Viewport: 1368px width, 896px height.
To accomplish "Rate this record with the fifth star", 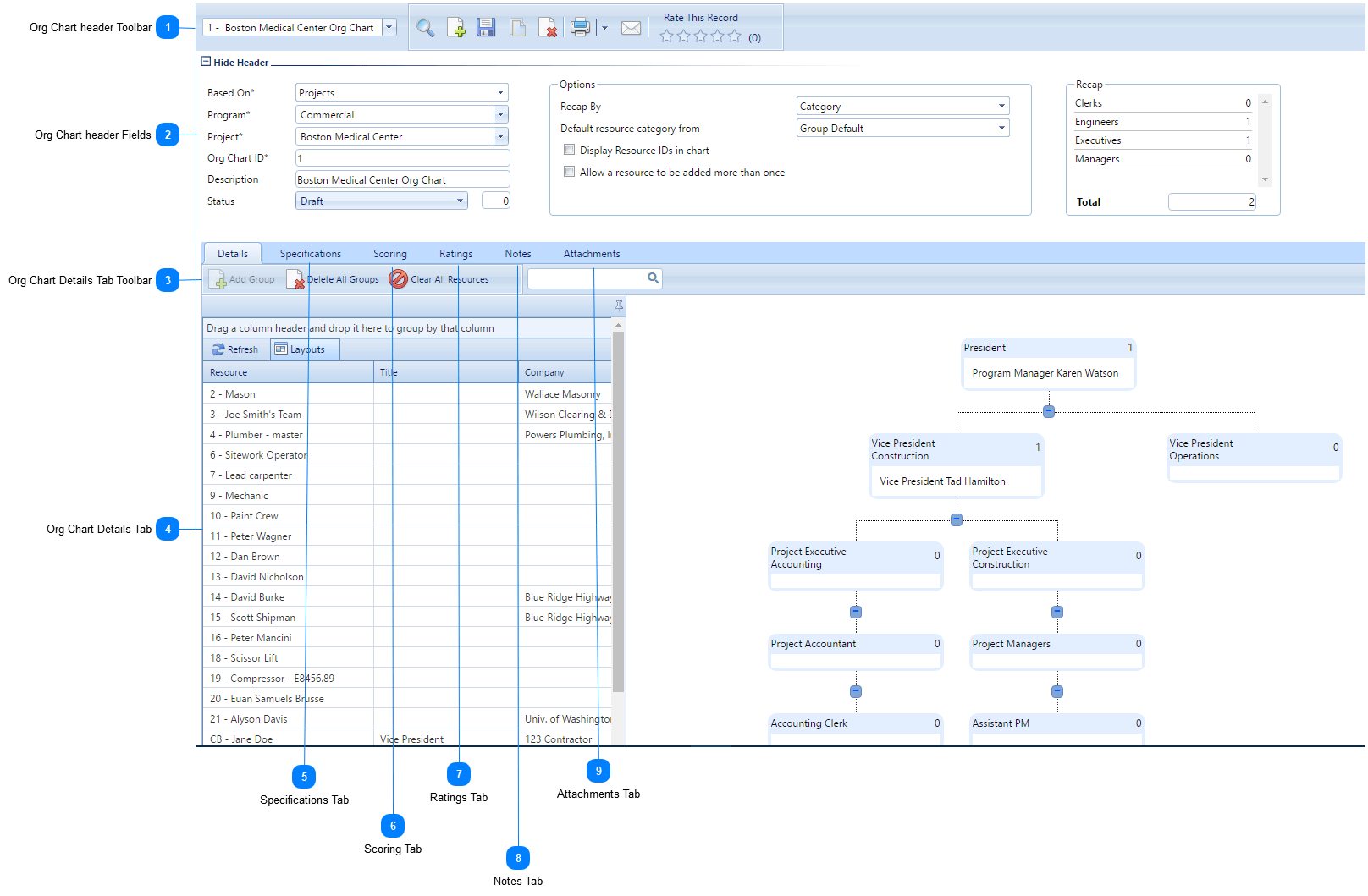I will tap(735, 36).
